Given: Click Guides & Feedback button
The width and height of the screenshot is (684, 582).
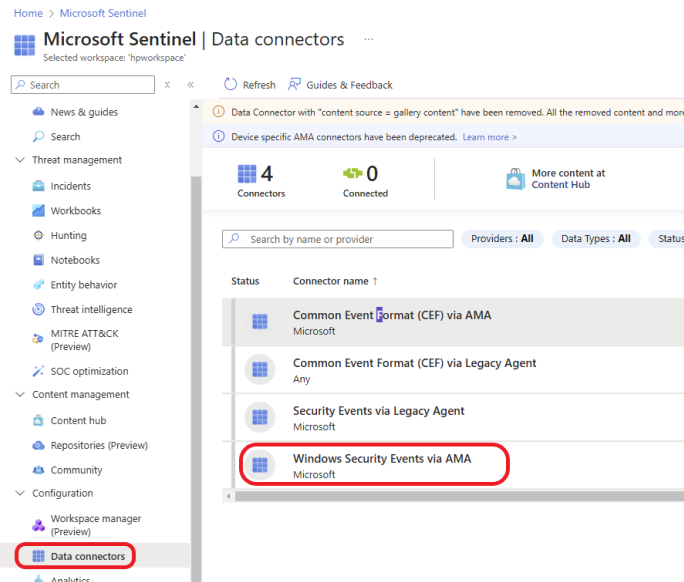Looking at the screenshot, I should tap(340, 85).
